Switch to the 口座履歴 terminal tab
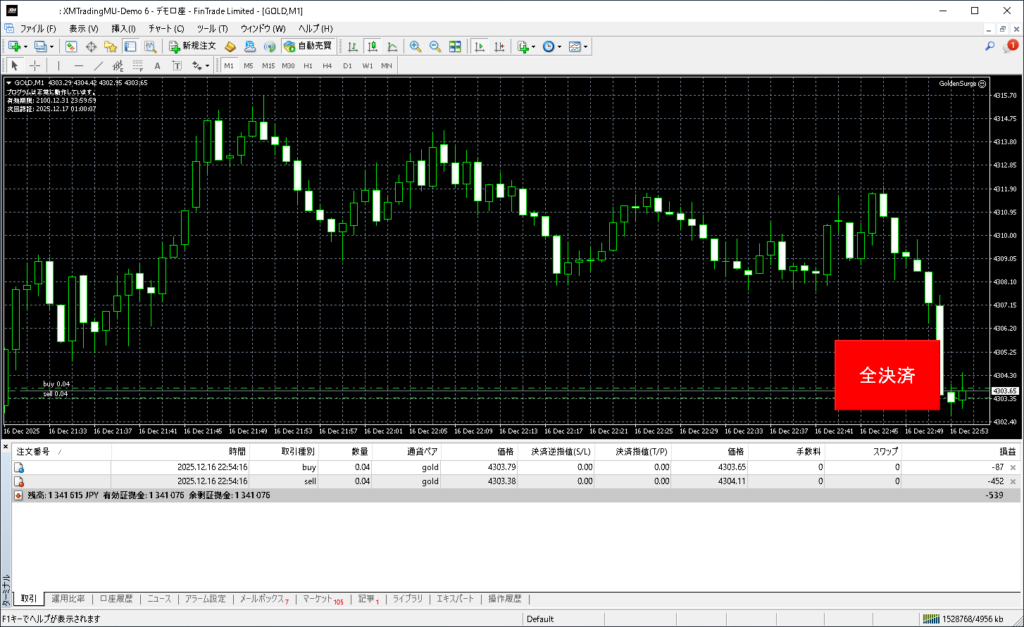 (x=116, y=599)
